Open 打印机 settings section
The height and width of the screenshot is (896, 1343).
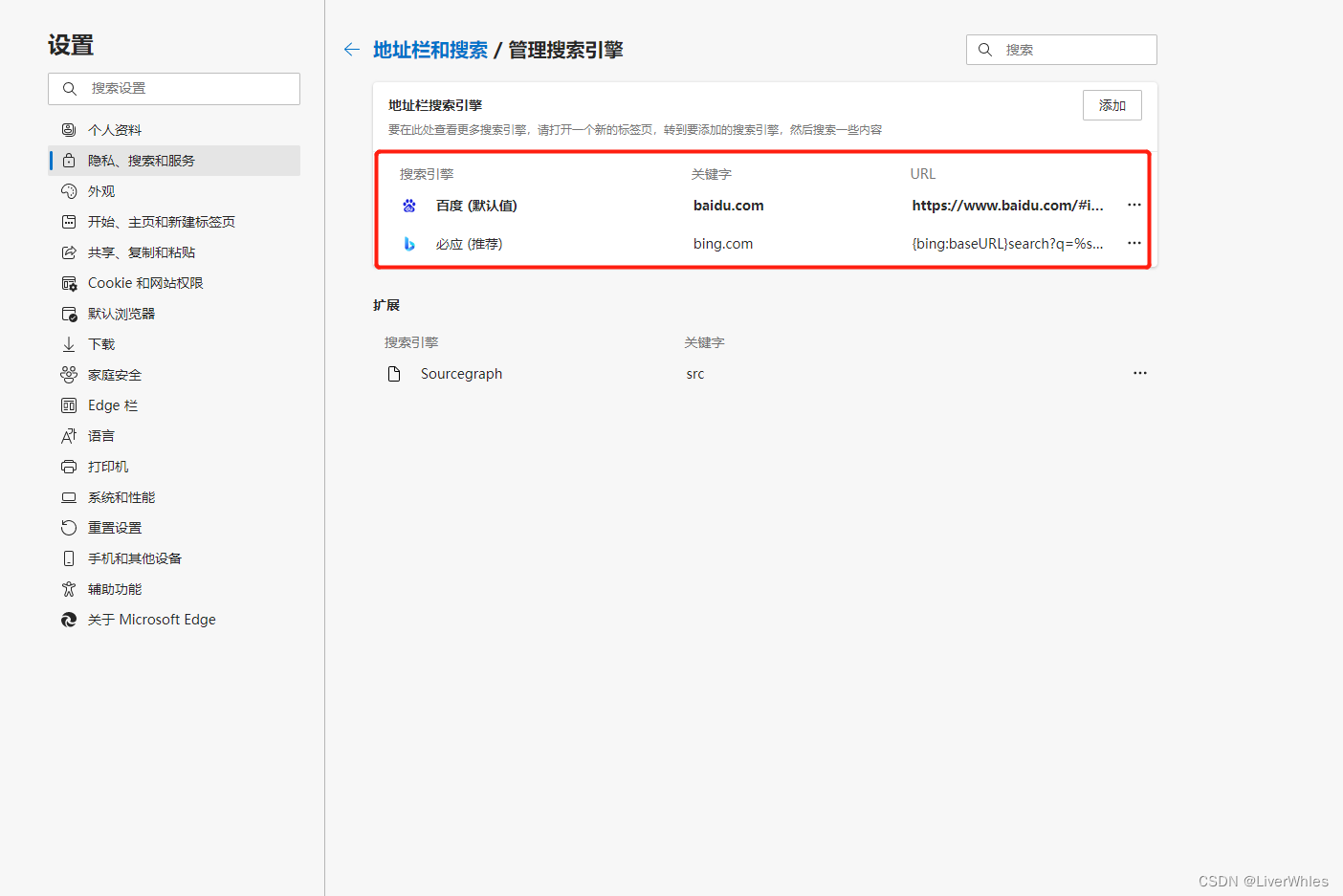pos(174,467)
